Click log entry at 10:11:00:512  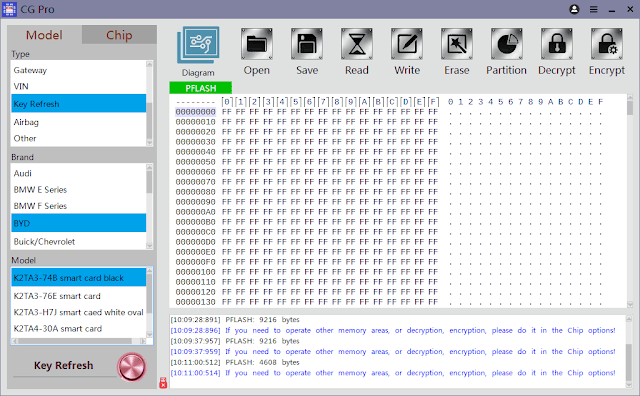[235, 362]
